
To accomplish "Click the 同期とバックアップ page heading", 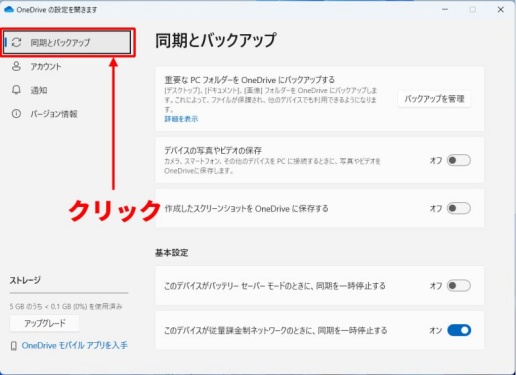I will [x=216, y=40].
